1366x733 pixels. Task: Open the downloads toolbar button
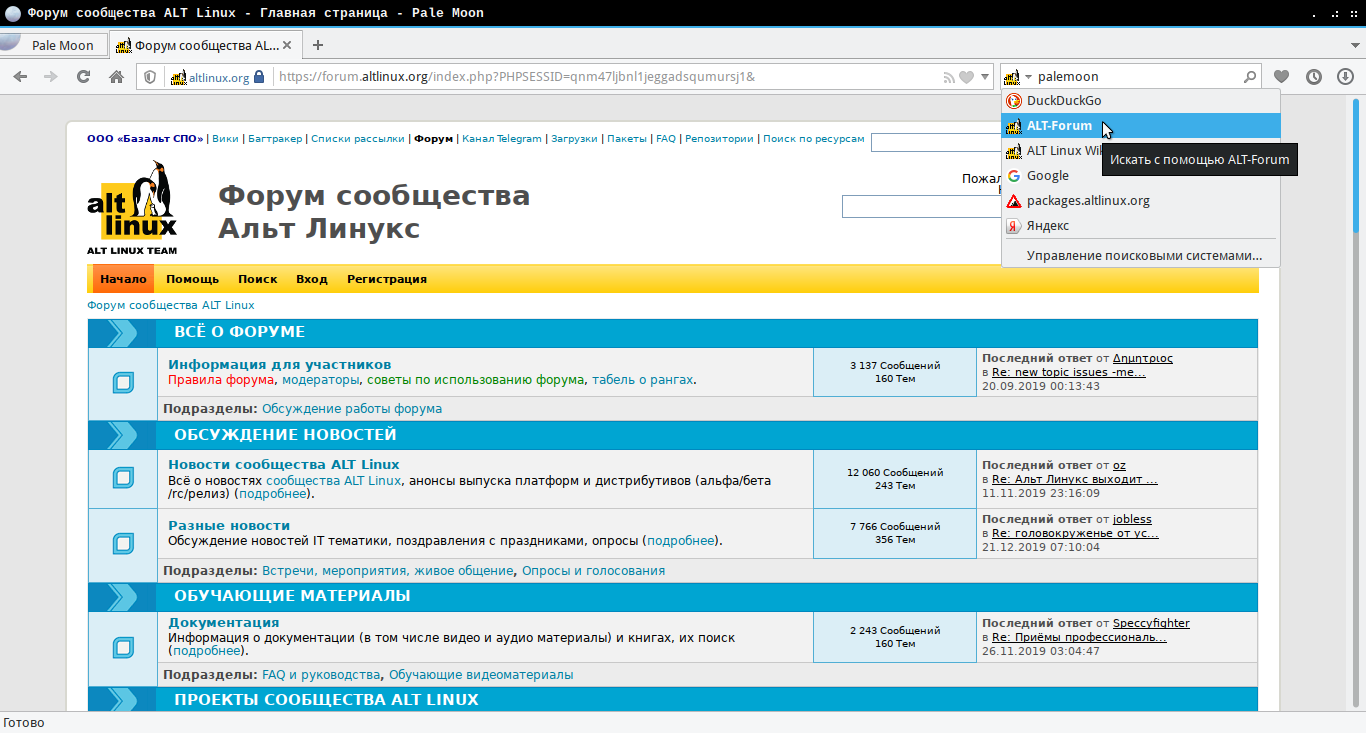(1346, 77)
